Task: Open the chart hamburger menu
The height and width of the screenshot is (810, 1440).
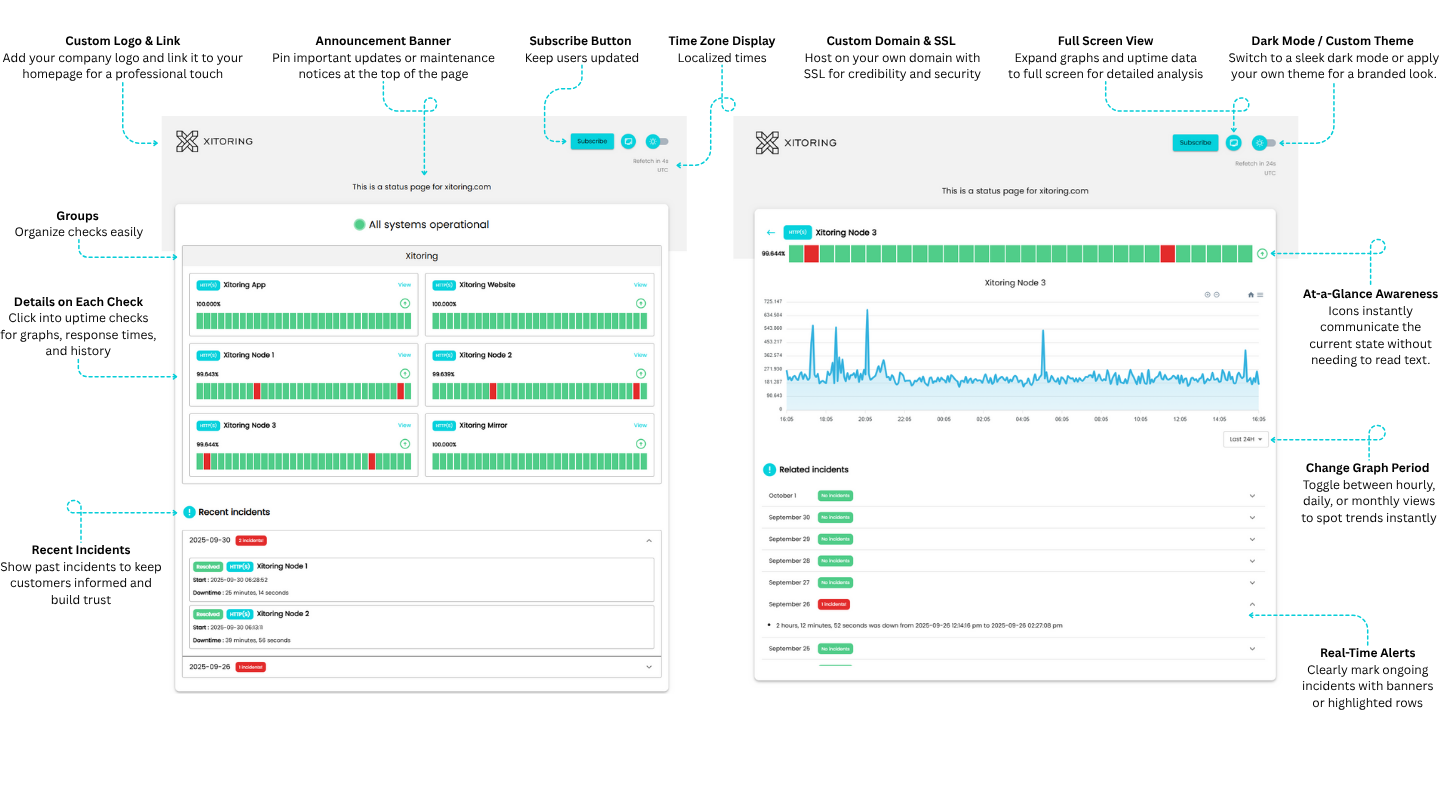Action: coord(1260,295)
